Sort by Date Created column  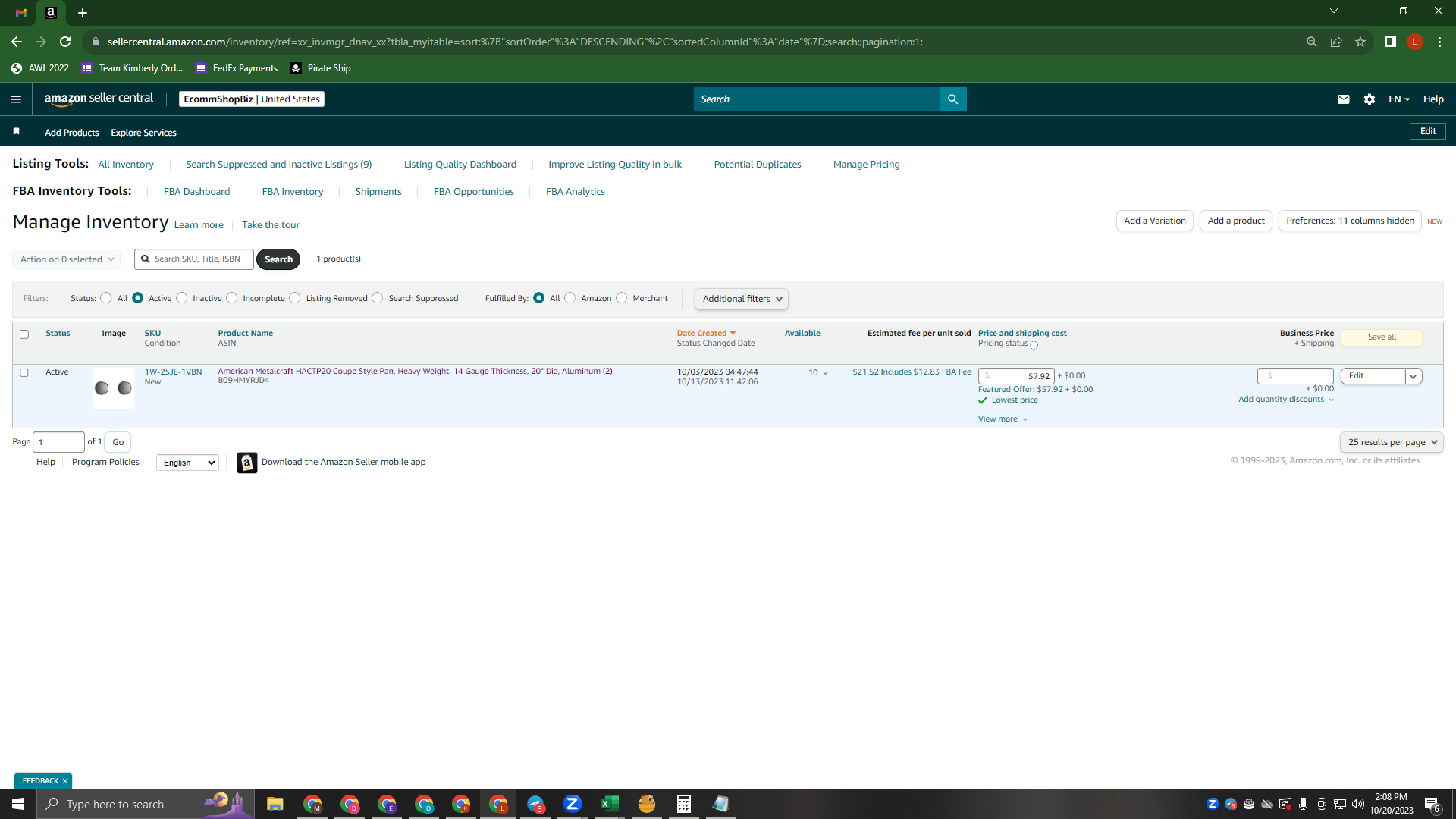pyautogui.click(x=706, y=334)
